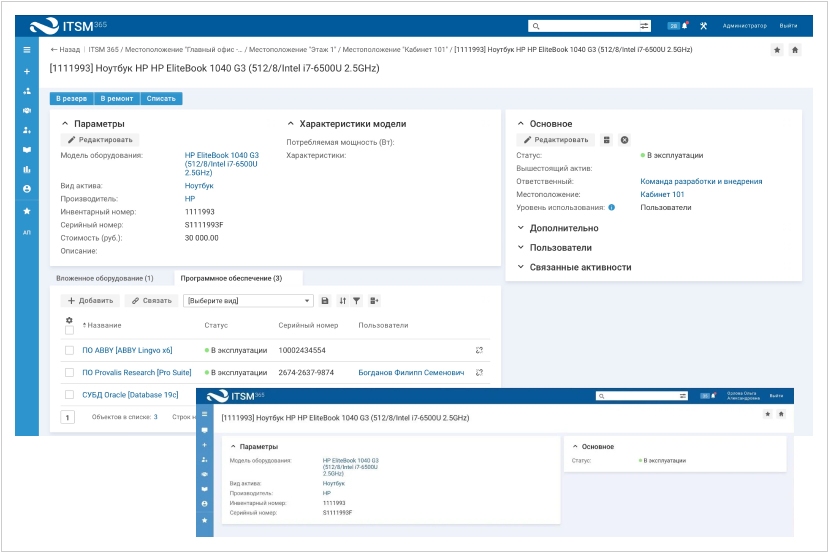The width and height of the screenshot is (828, 552).
Task: Open the Выберите вид dropdown
Action: pyautogui.click(x=248, y=301)
